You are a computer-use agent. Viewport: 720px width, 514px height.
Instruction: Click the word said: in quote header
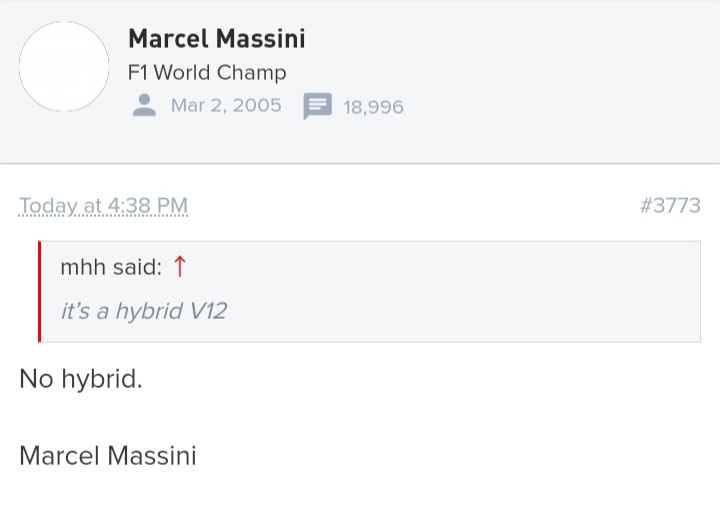[137, 267]
